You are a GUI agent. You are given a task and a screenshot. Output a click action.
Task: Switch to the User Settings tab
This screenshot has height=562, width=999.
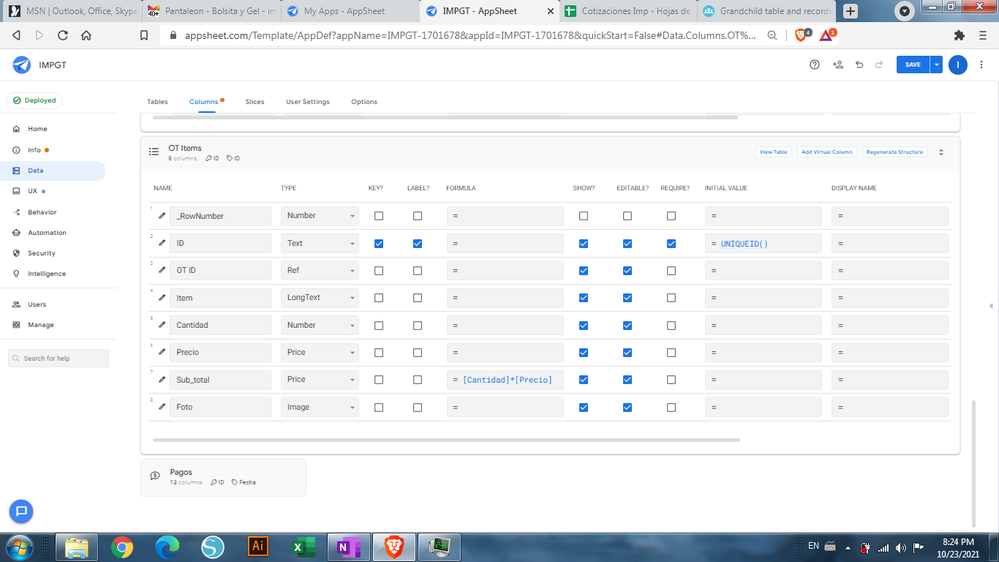coord(308,101)
